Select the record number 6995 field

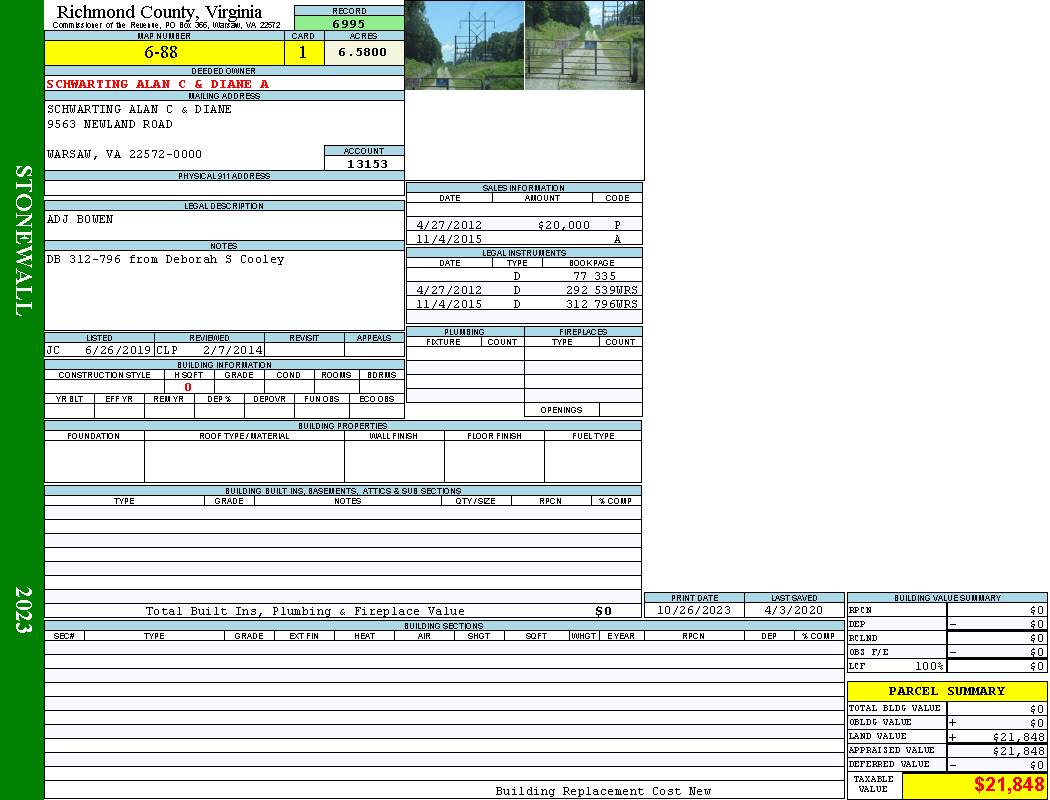(x=349, y=24)
